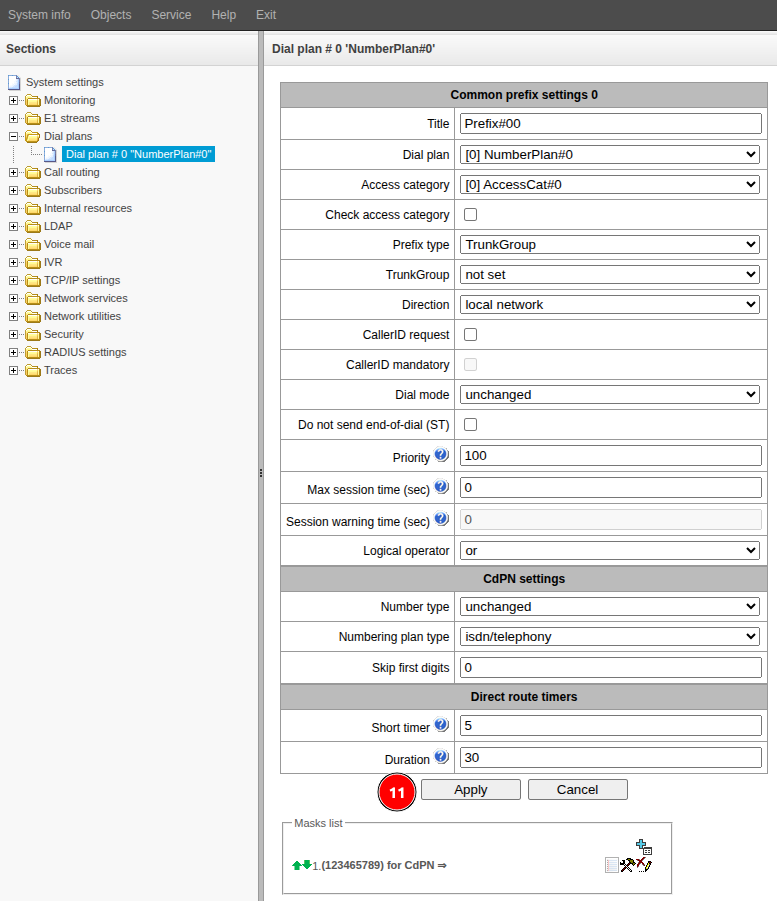Open the Logical operator dropdown

point(610,550)
